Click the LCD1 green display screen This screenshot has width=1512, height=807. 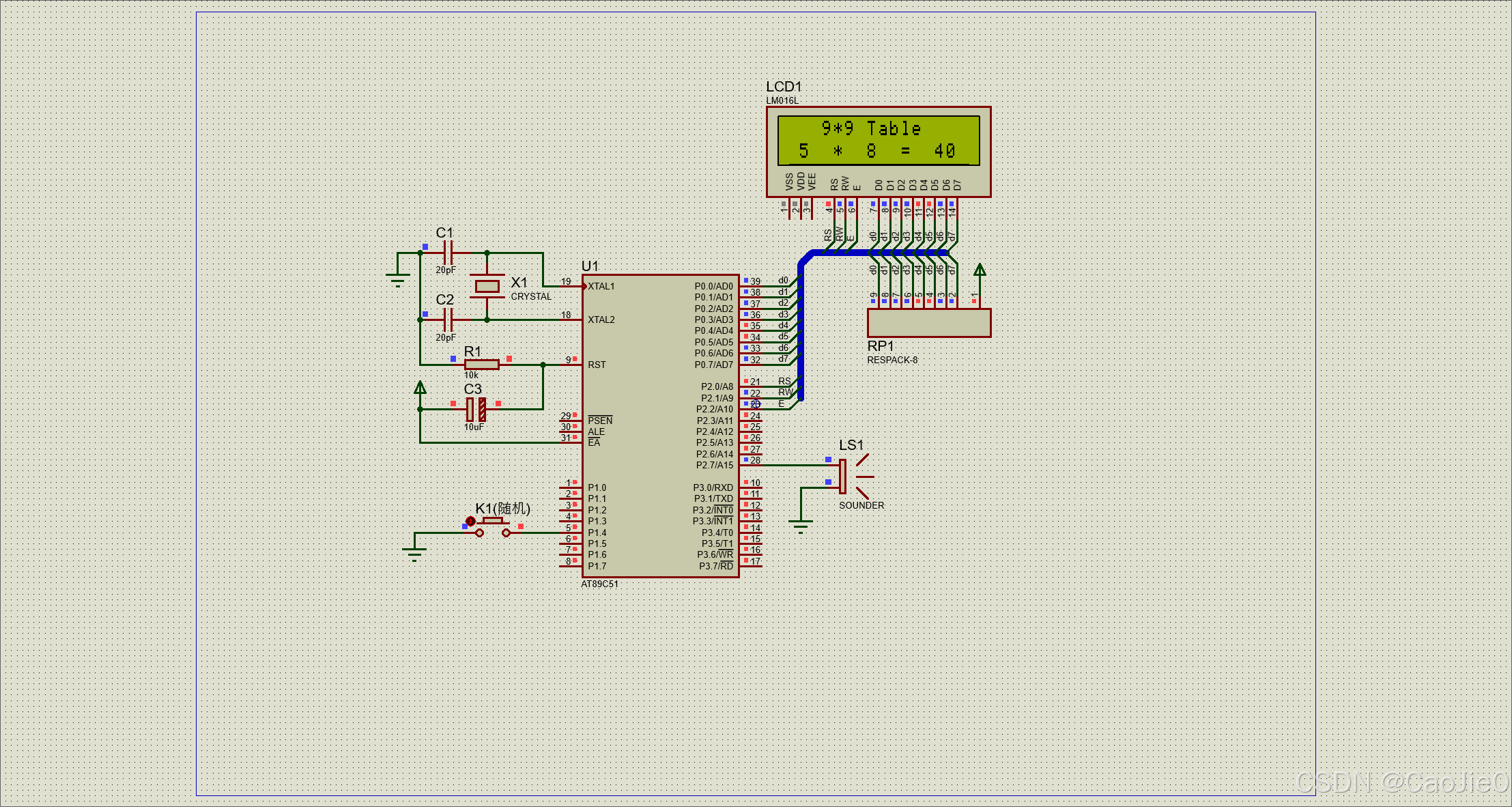point(879,140)
